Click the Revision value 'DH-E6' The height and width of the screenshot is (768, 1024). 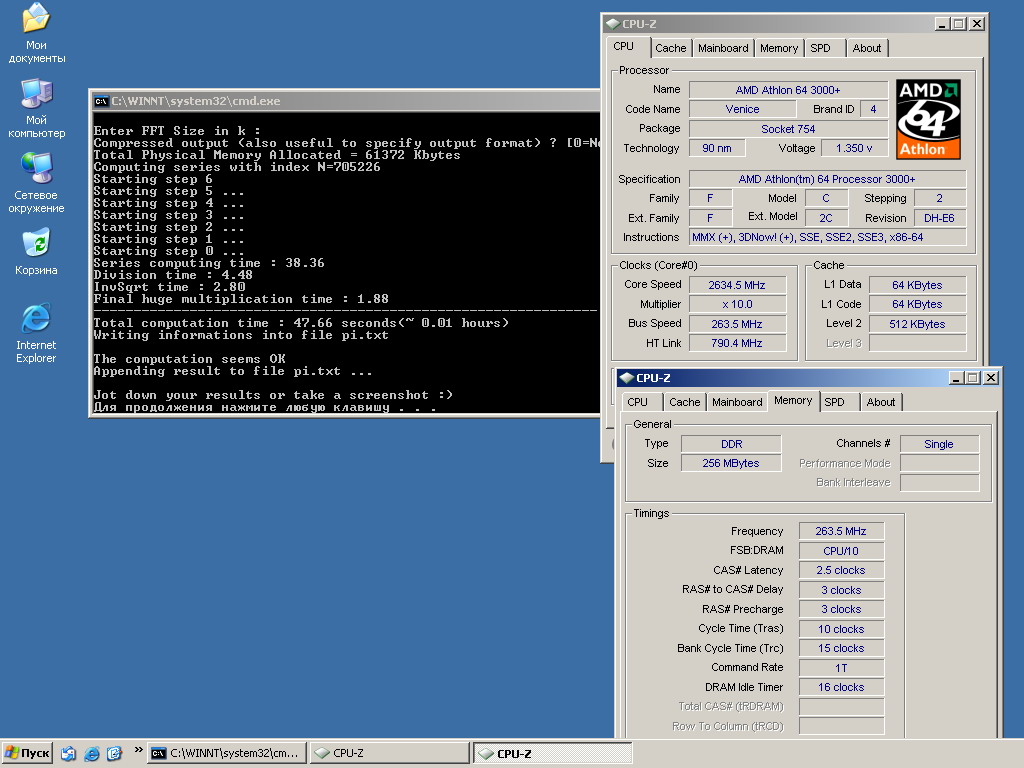[x=939, y=218]
